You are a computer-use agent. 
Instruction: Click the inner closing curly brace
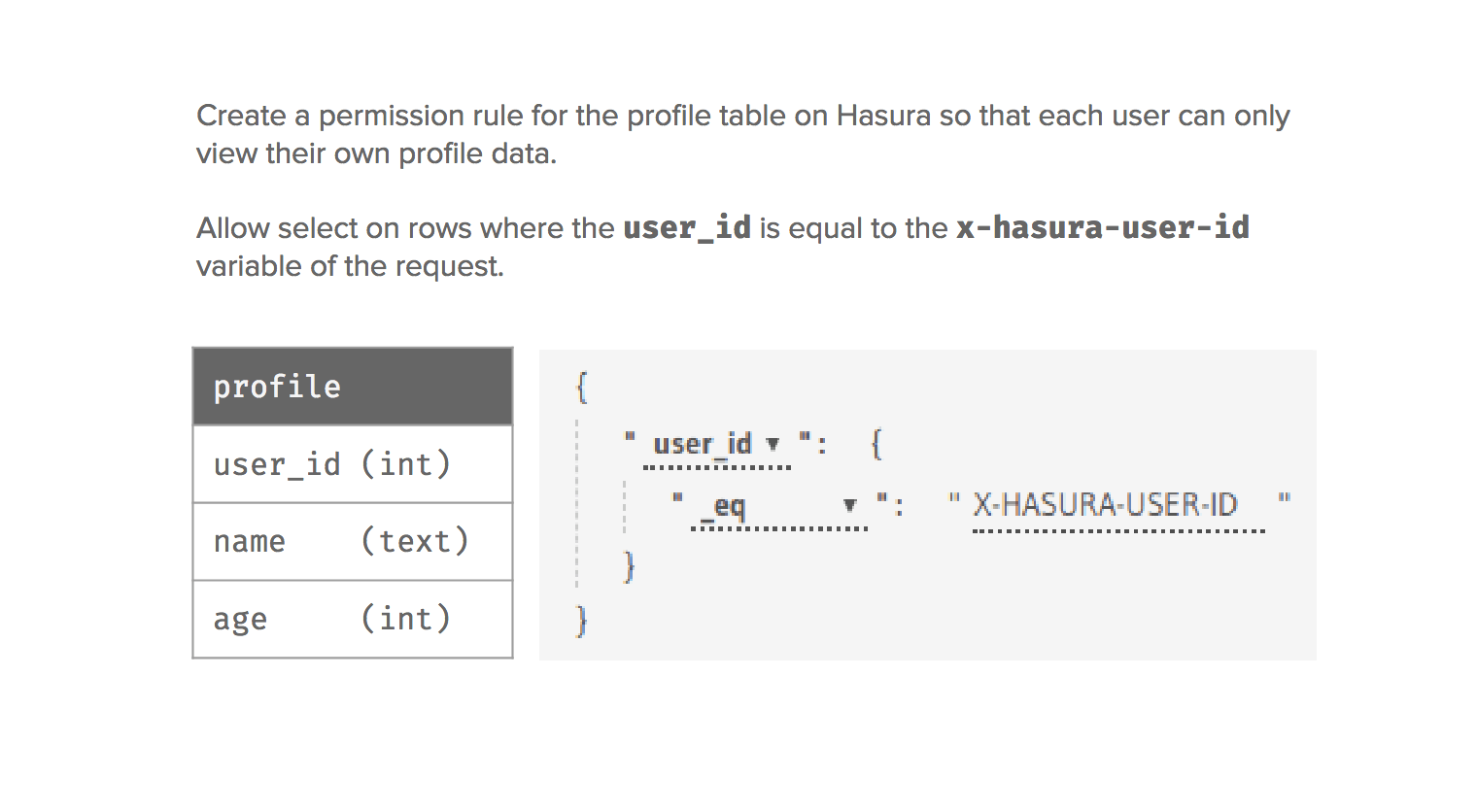click(630, 565)
